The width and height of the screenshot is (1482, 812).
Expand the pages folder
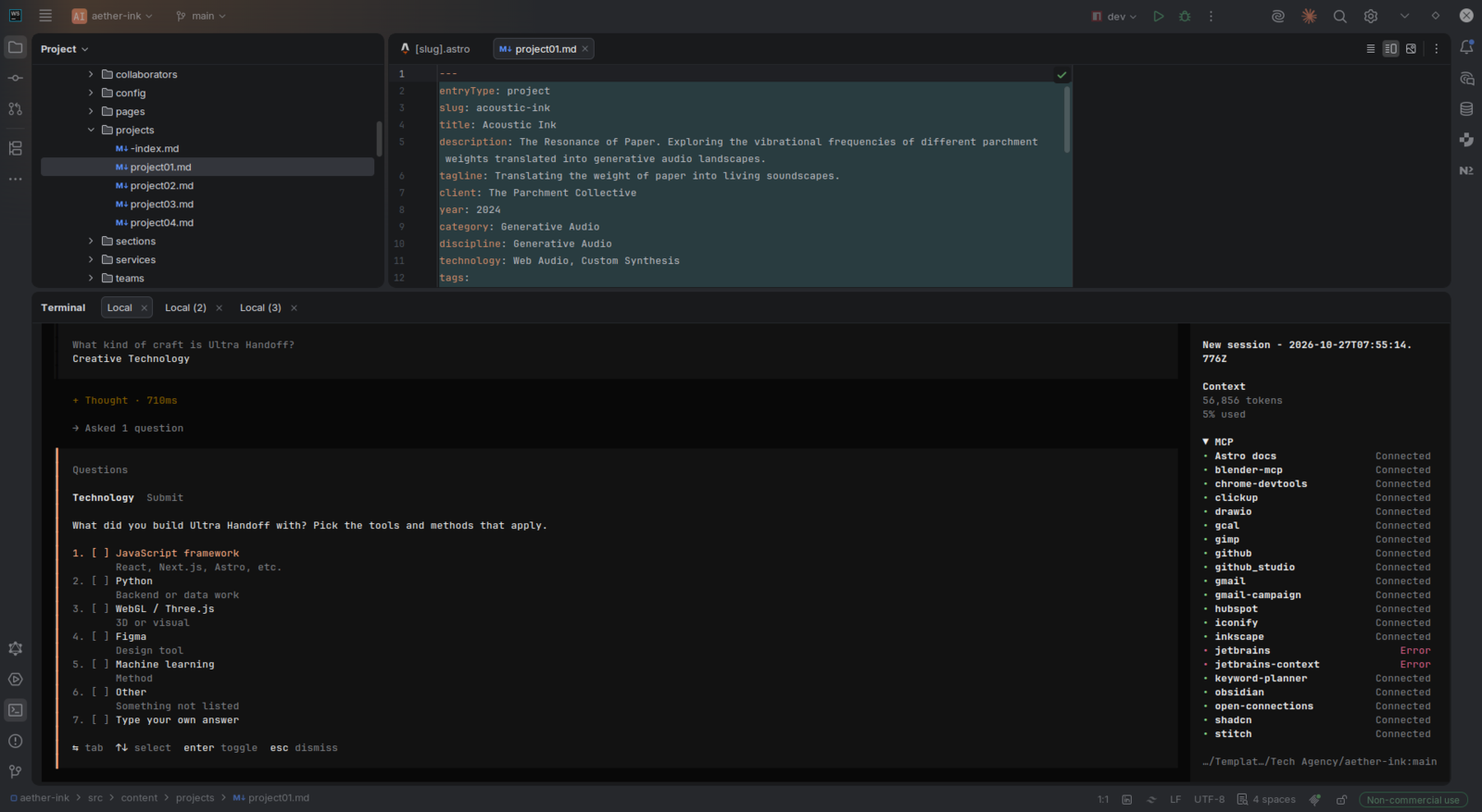(91, 111)
